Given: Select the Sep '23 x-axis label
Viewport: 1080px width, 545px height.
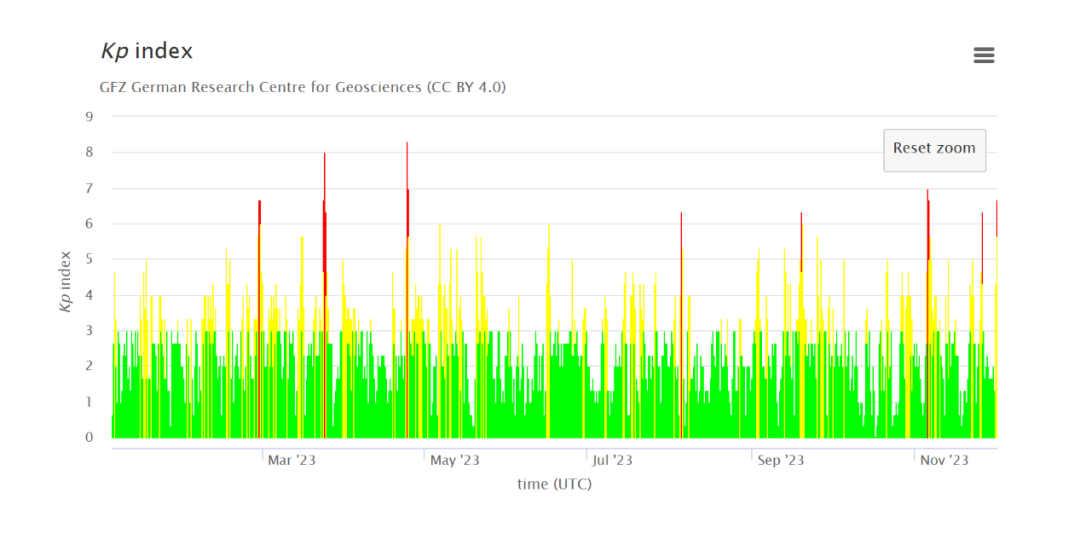Looking at the screenshot, I should [781, 460].
